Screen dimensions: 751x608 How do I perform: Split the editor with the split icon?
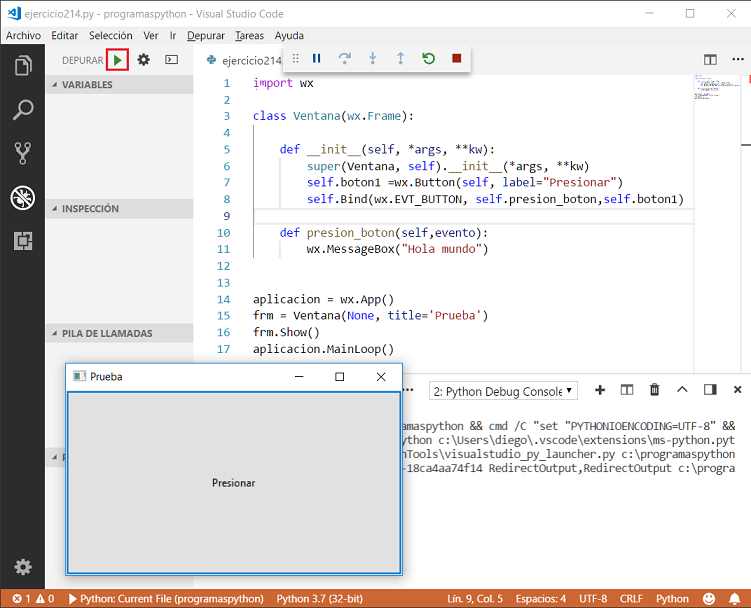710,59
